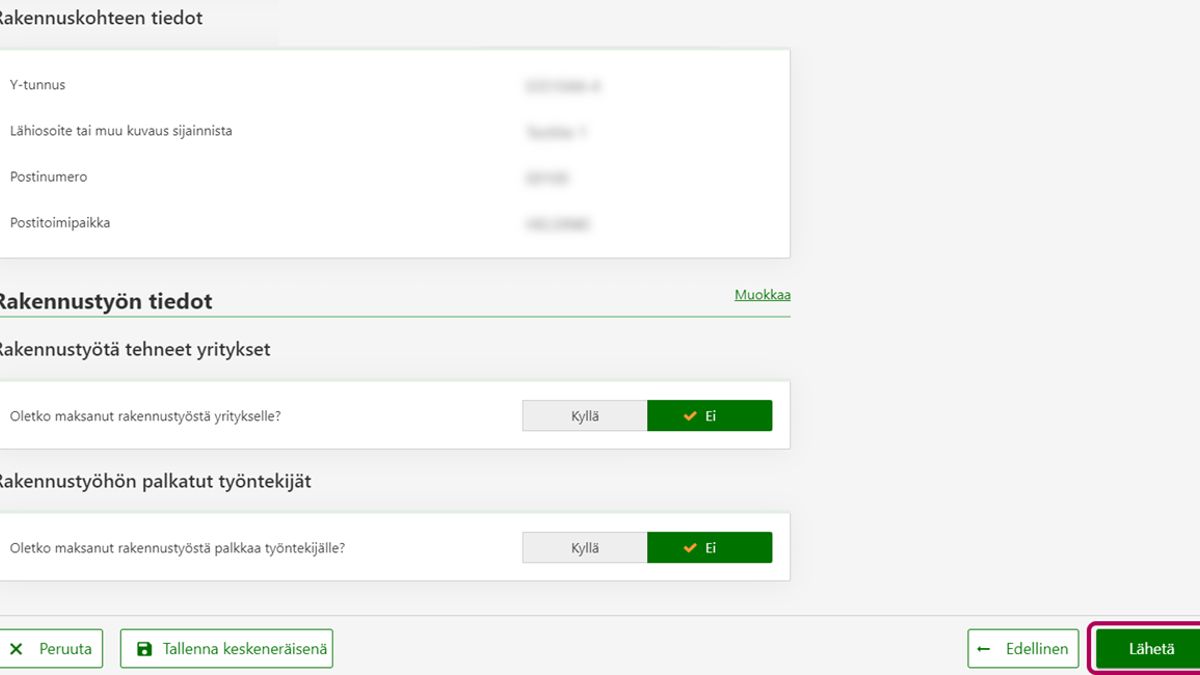Click the left arrow icon on Edellinen
The image size is (1200, 675).
point(984,649)
